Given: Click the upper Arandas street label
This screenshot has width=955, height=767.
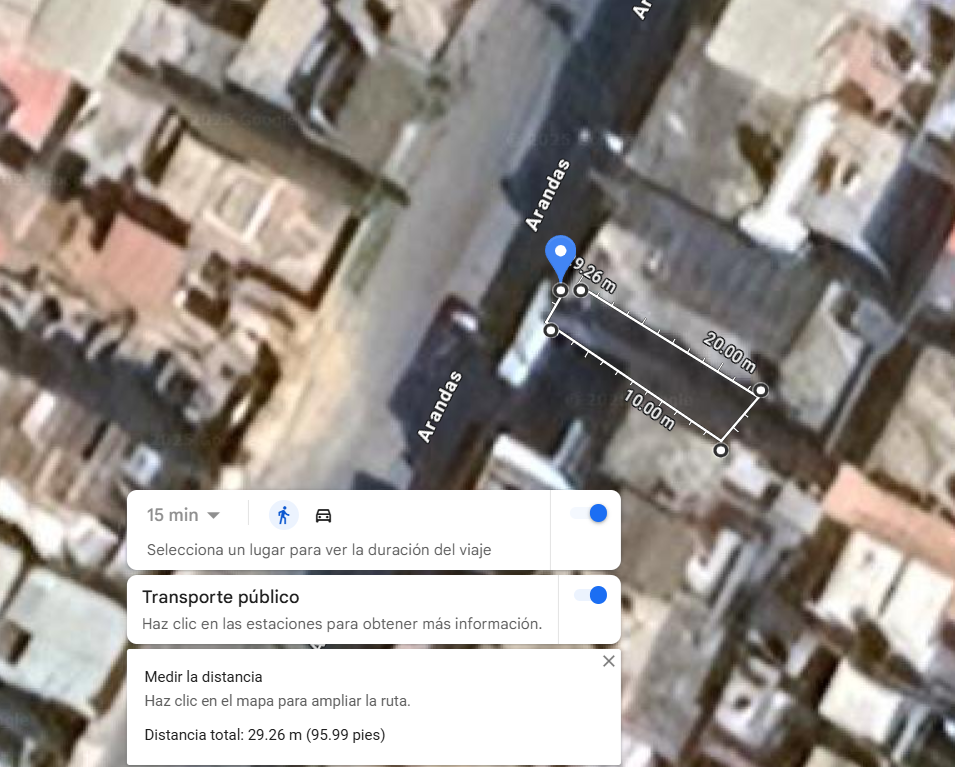Looking at the screenshot, I should tap(548, 195).
